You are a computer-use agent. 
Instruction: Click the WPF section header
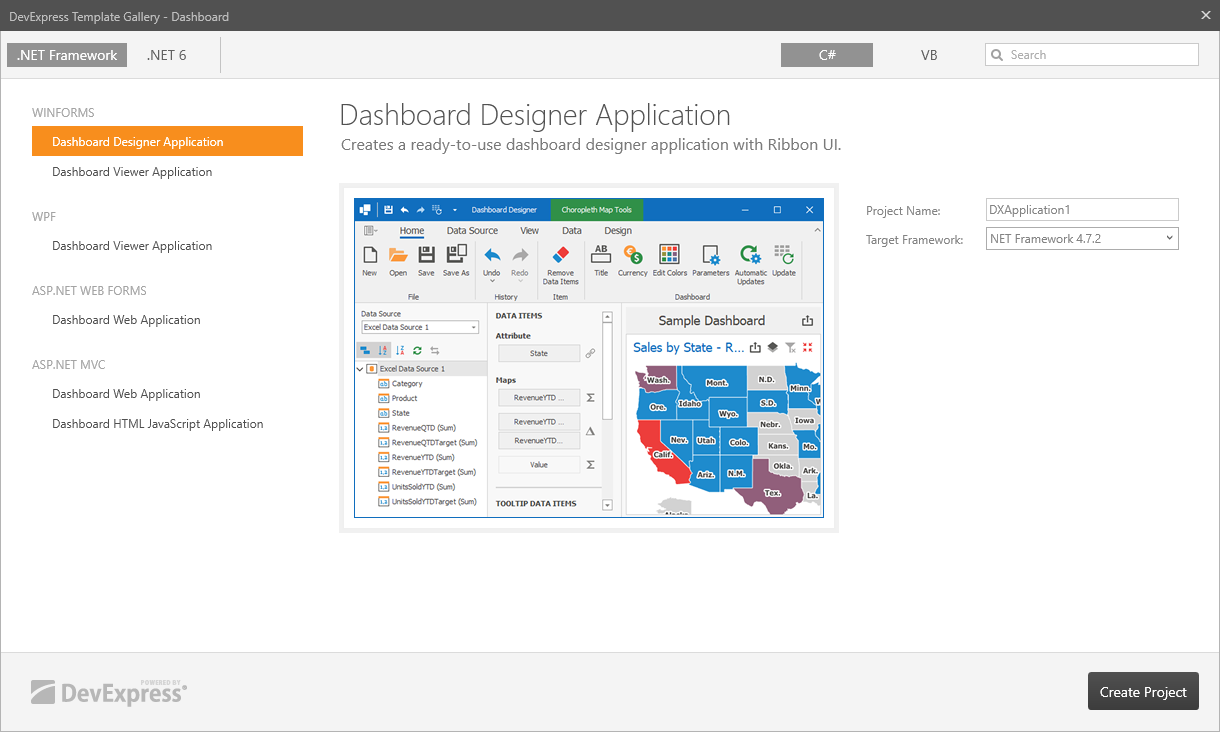(x=44, y=217)
